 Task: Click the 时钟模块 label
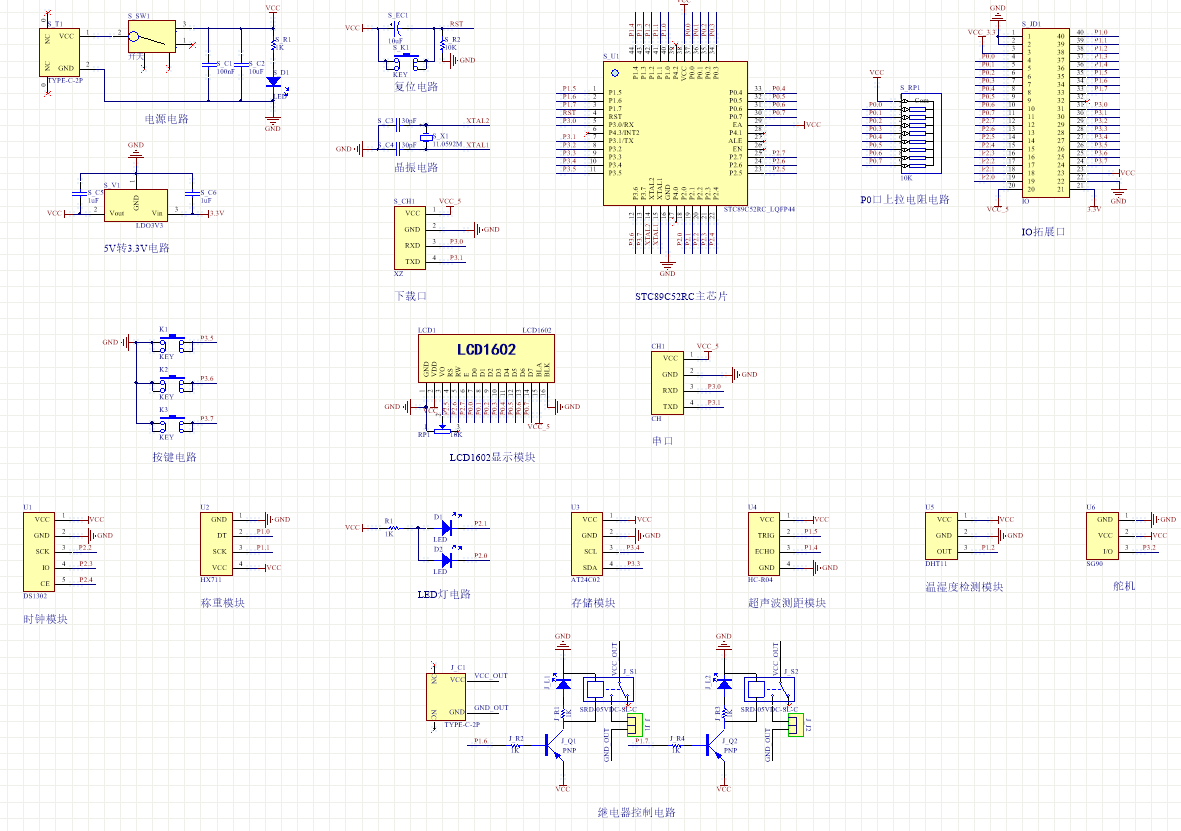(45, 619)
